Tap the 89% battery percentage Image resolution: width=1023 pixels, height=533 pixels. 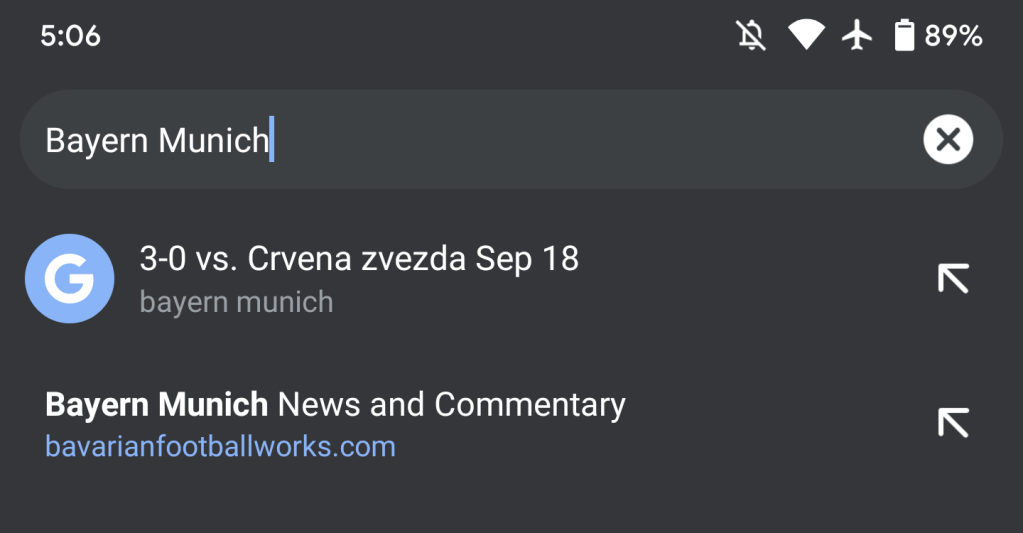pyautogui.click(x=953, y=37)
